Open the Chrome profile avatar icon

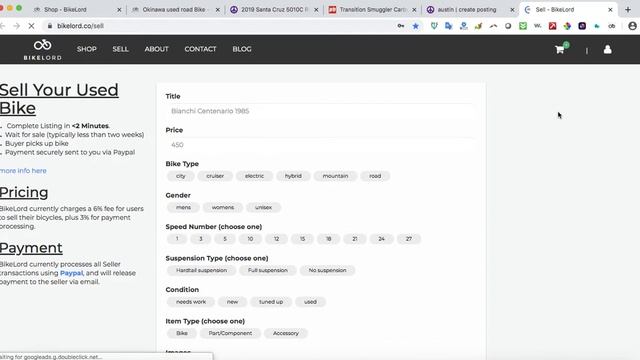(x=632, y=26)
